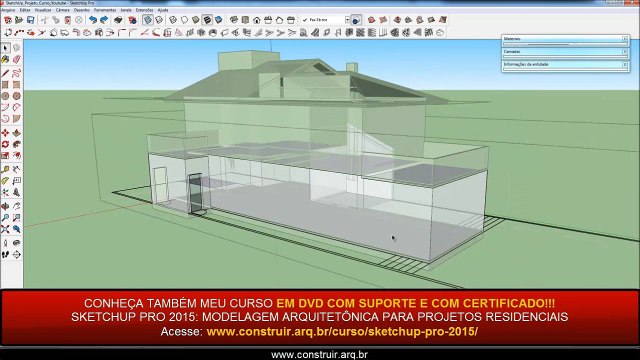Image resolution: width=640 pixels, height=360 pixels.
Task: Select the dark door in the model
Action: pos(196,193)
